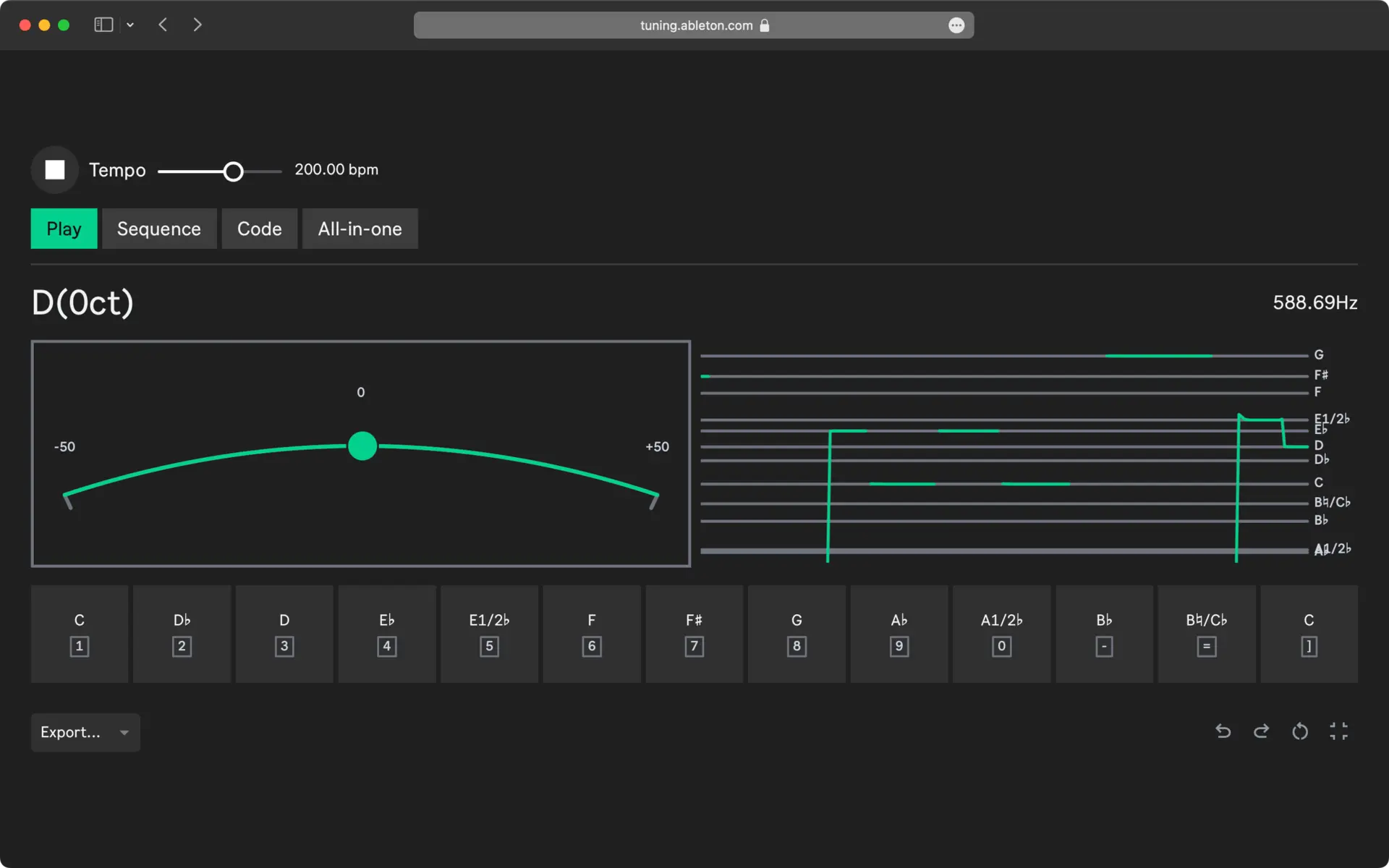
Task: Play the G note pad labeled 8
Action: click(797, 634)
